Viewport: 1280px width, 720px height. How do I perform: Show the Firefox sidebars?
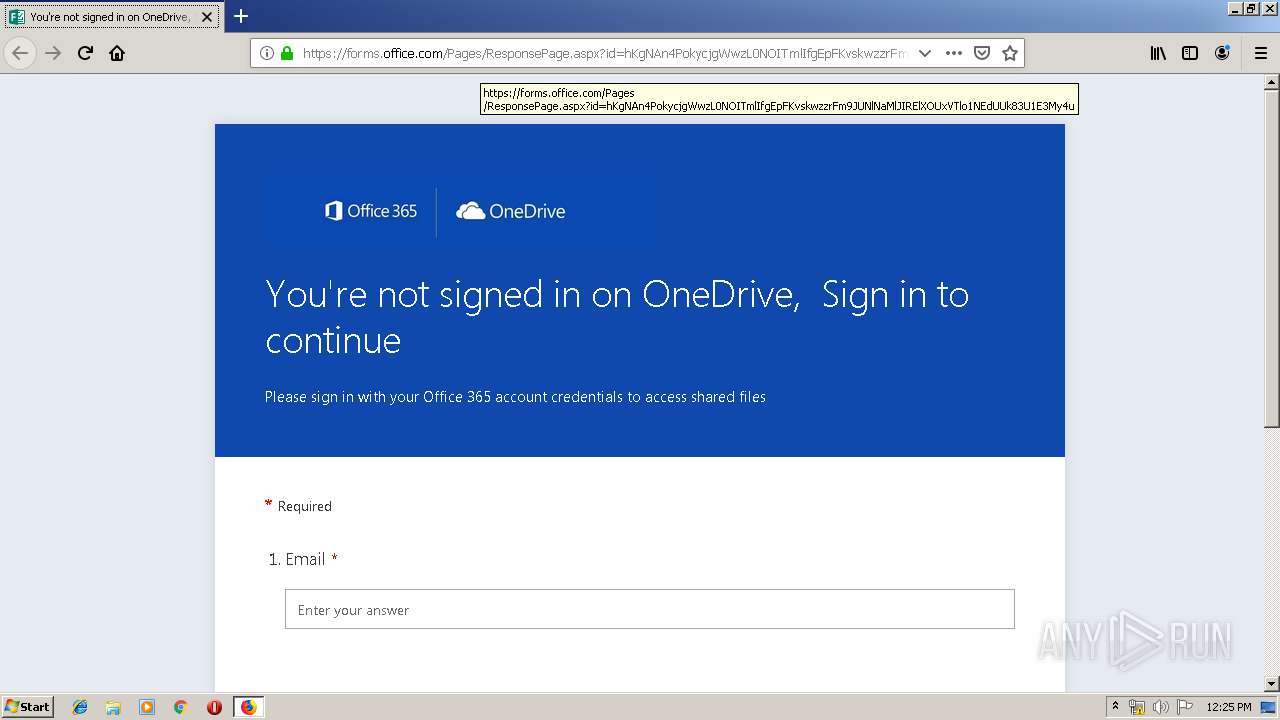click(x=1190, y=53)
